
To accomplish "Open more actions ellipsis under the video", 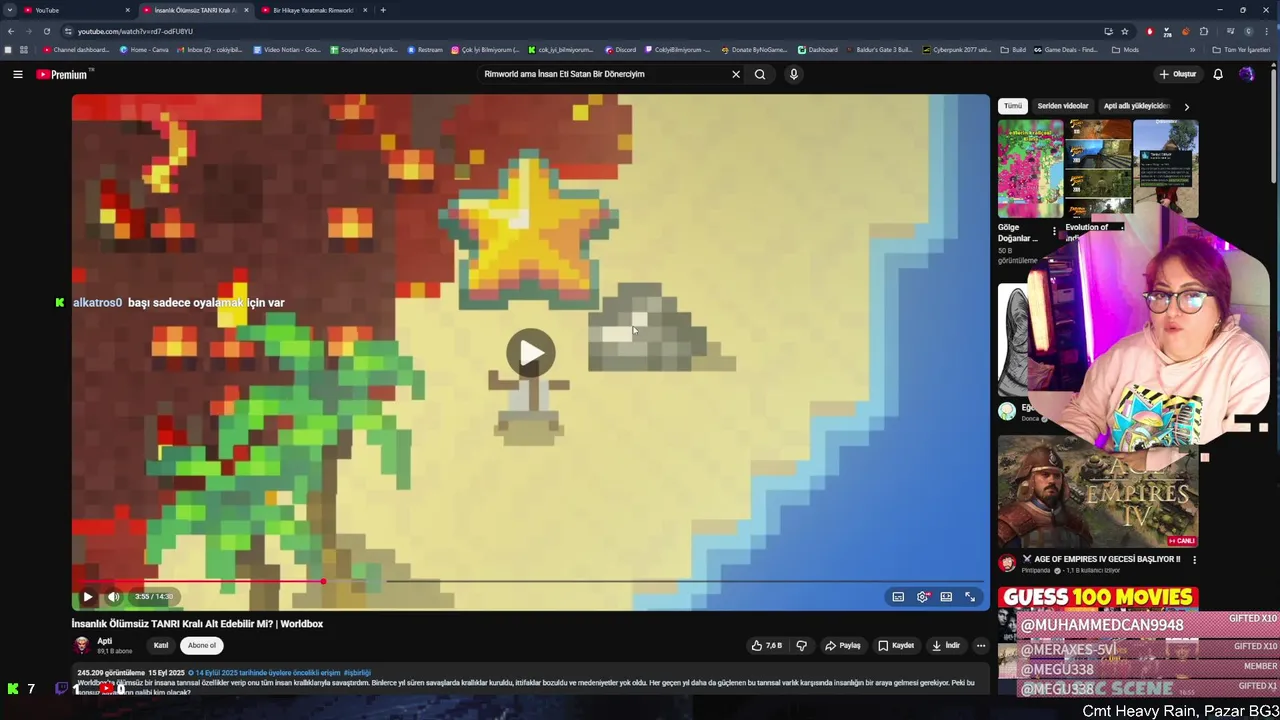I will click(x=981, y=646).
